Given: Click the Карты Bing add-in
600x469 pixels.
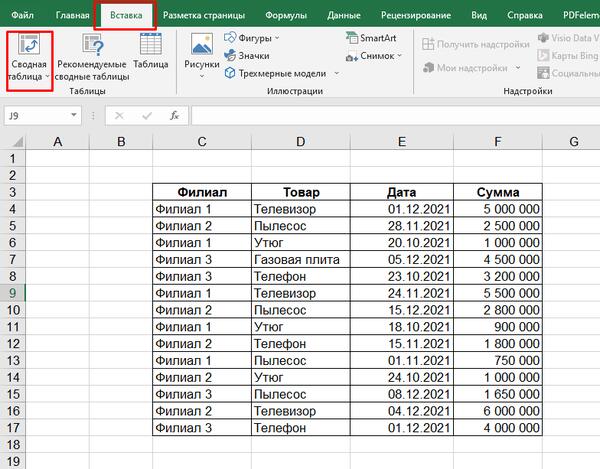Looking at the screenshot, I should click(568, 55).
